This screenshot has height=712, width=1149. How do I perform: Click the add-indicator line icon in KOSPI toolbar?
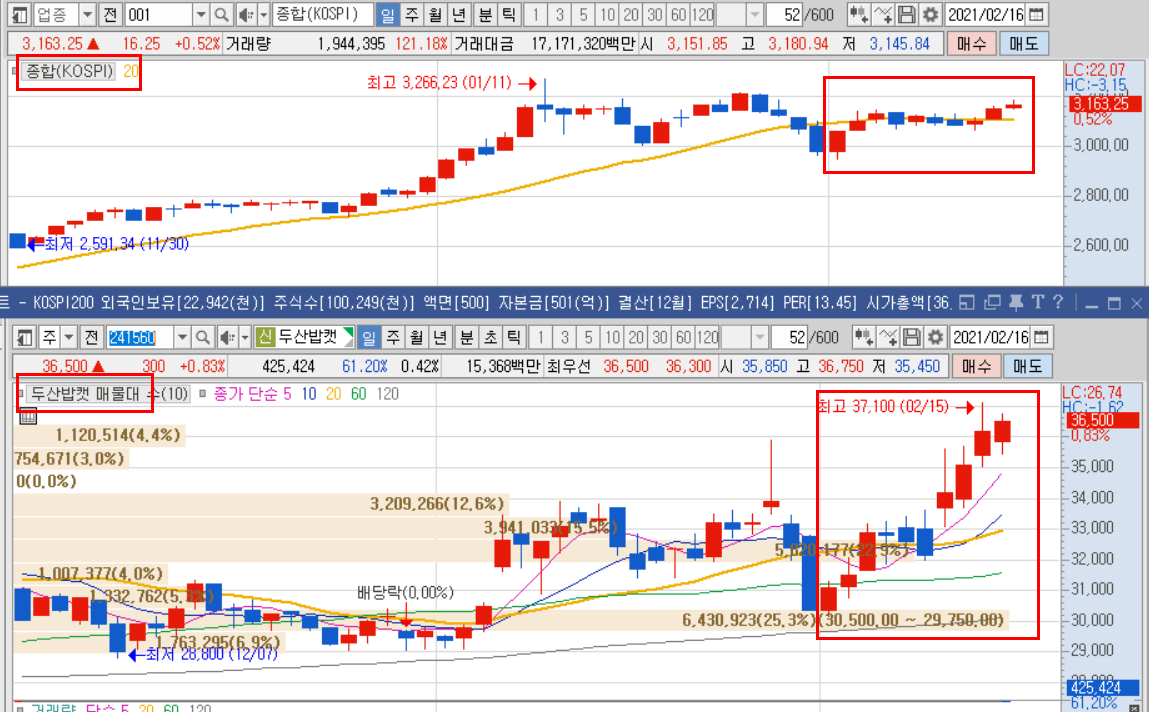click(883, 15)
